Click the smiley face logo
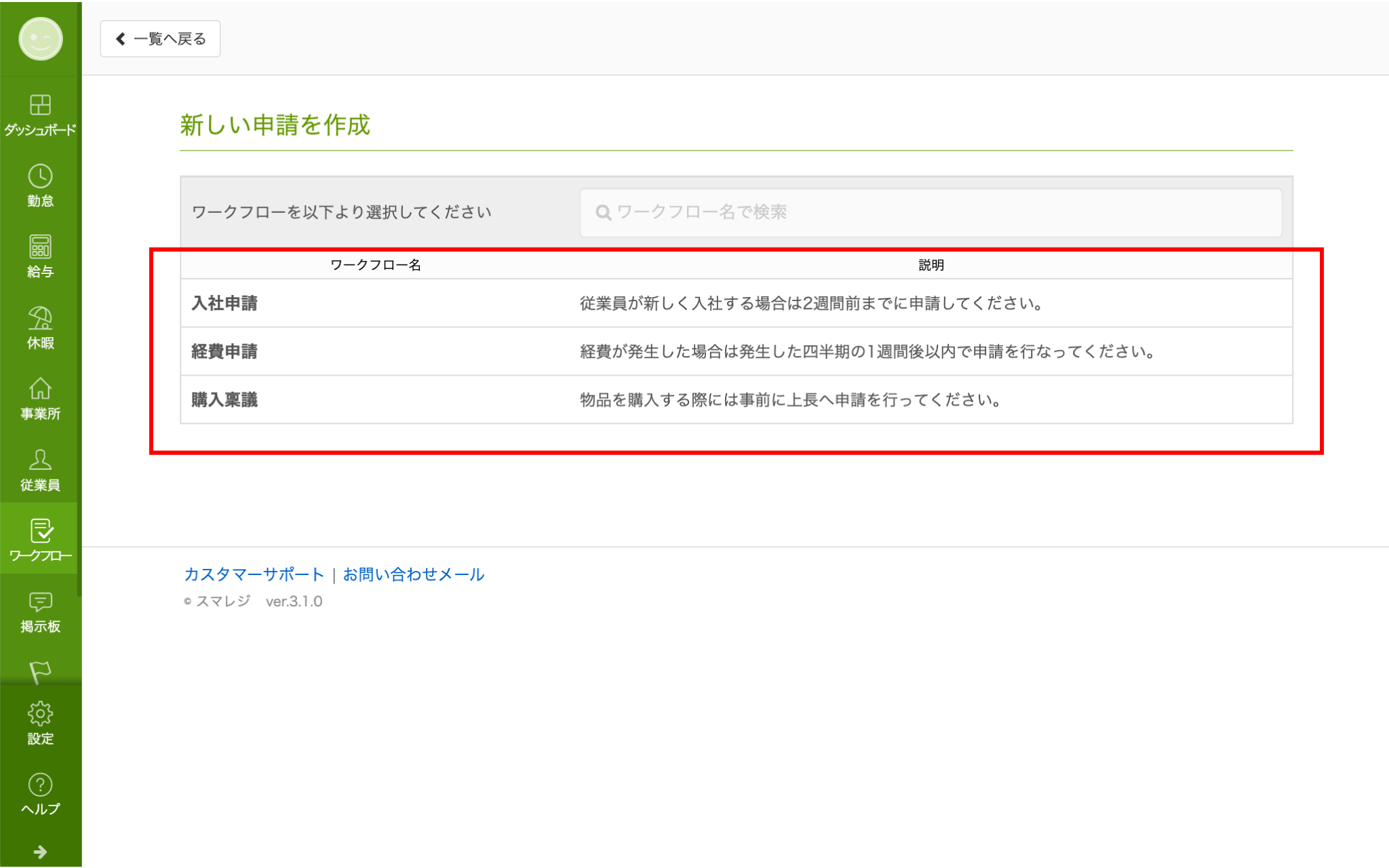This screenshot has width=1389, height=868. coord(41,39)
